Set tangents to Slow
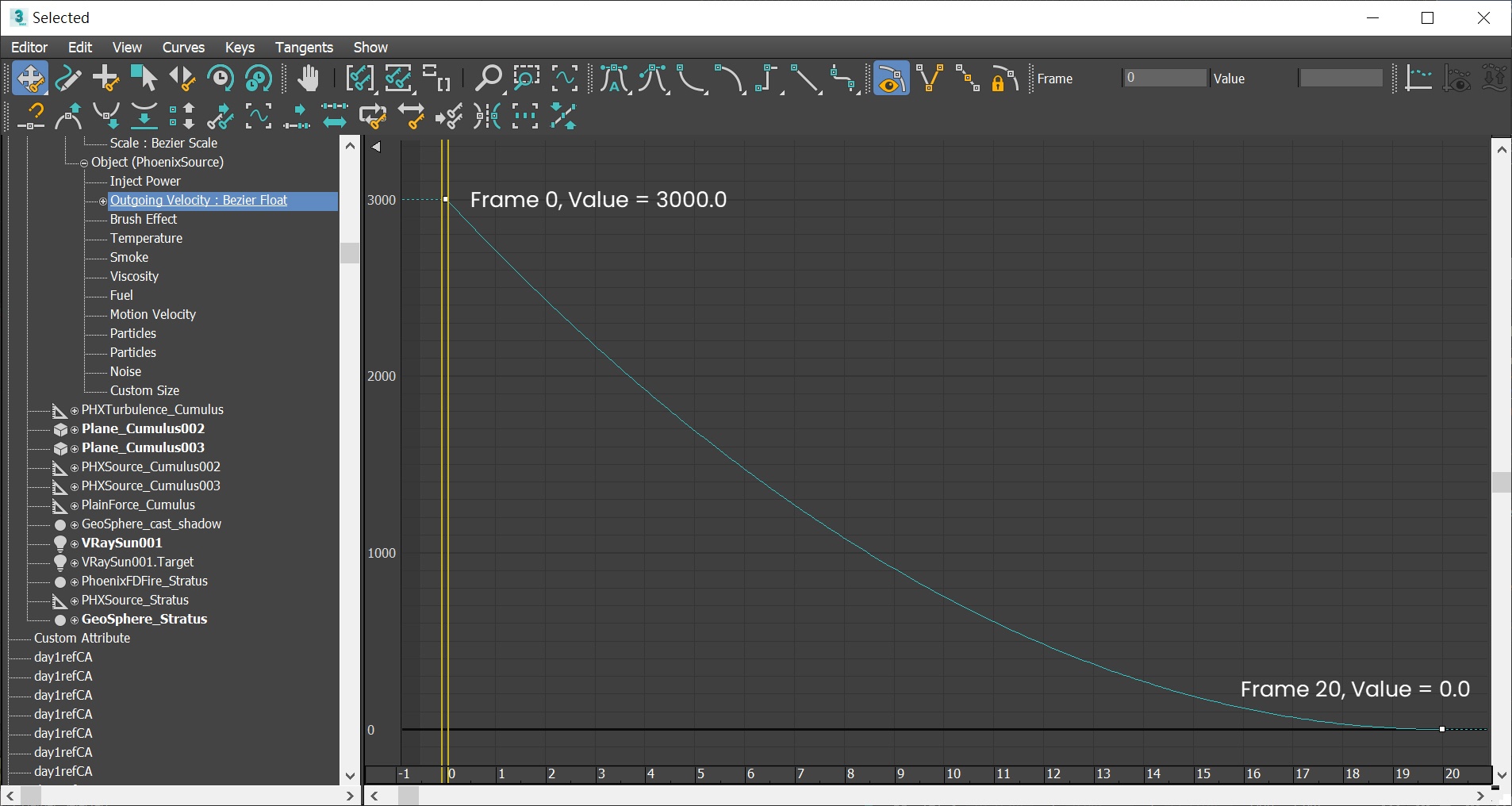The image size is (1512, 806). [729, 79]
